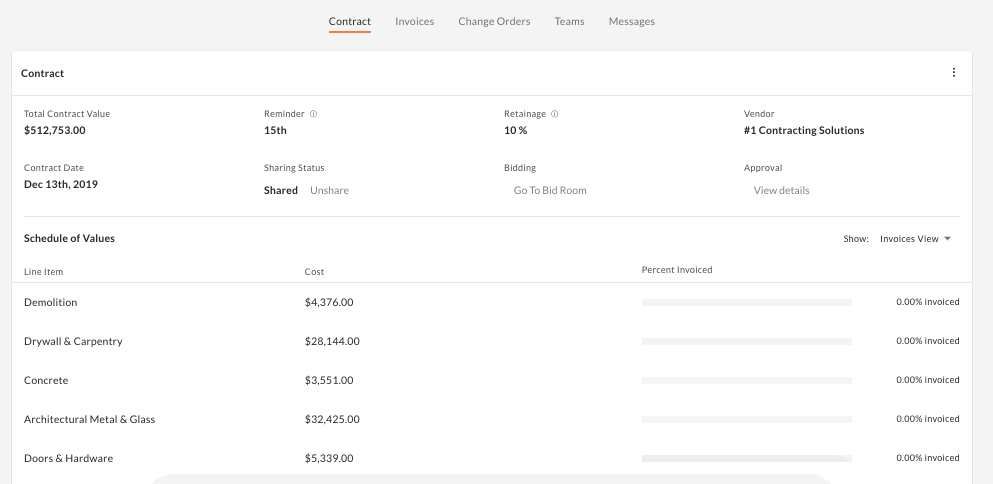This screenshot has width=993, height=484.
Task: Click the Shared status text
Action: 281,190
